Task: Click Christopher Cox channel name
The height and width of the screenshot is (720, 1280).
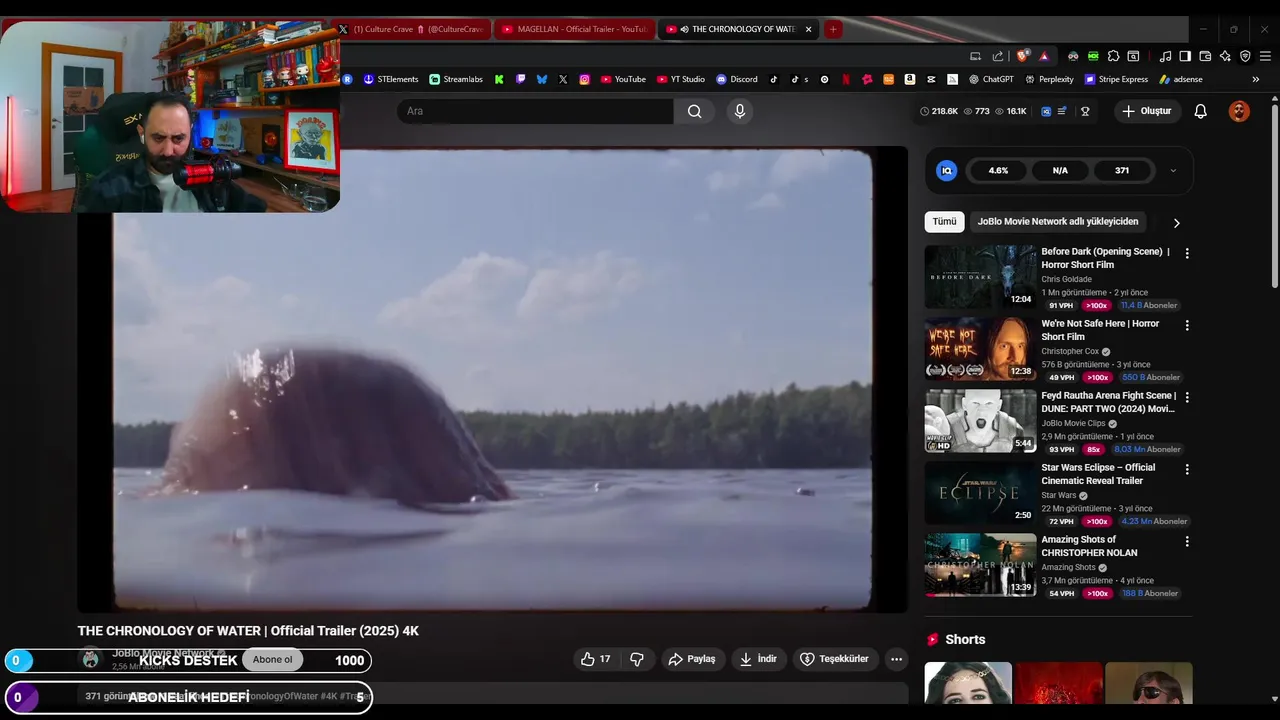Action: (1070, 351)
